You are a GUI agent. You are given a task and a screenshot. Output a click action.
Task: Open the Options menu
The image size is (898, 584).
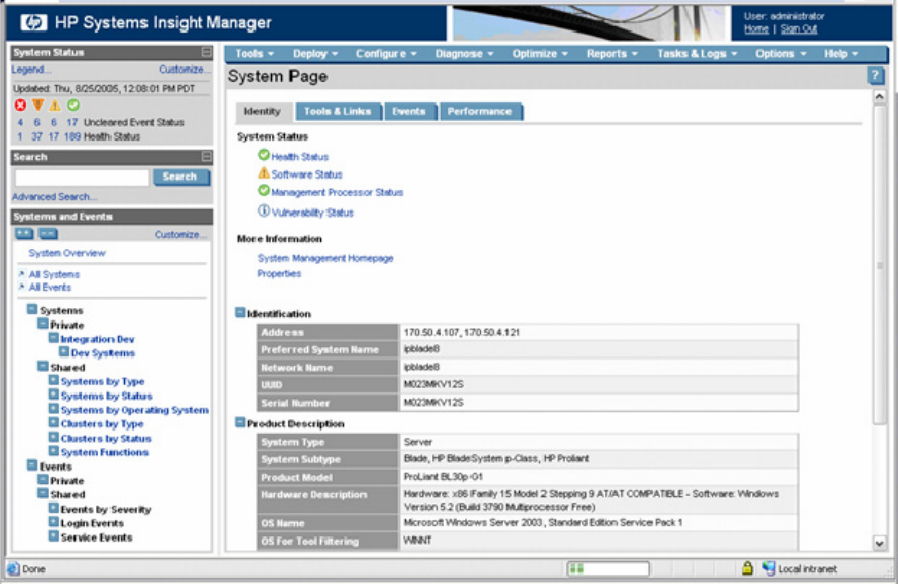click(781, 54)
